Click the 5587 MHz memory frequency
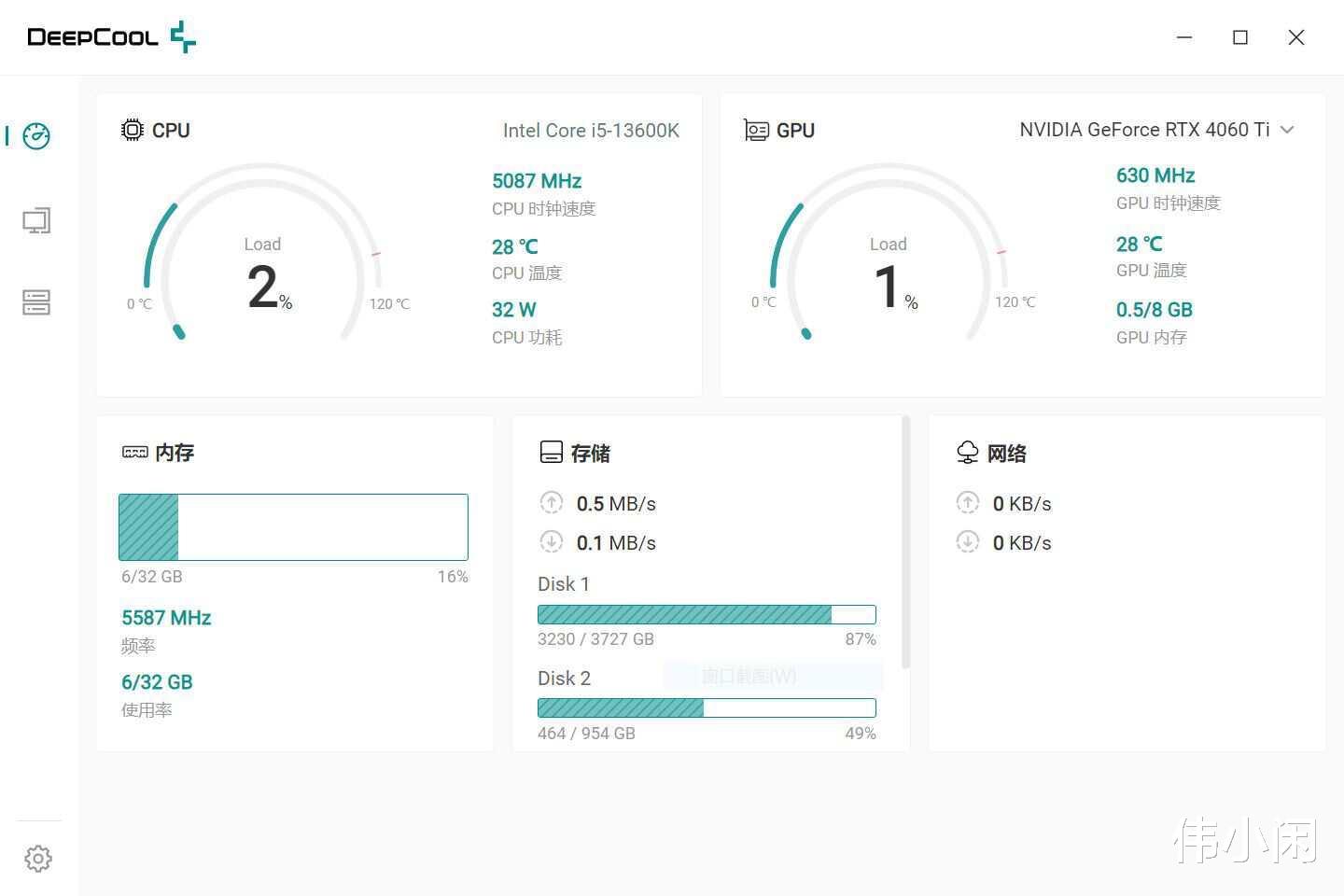 [166, 618]
